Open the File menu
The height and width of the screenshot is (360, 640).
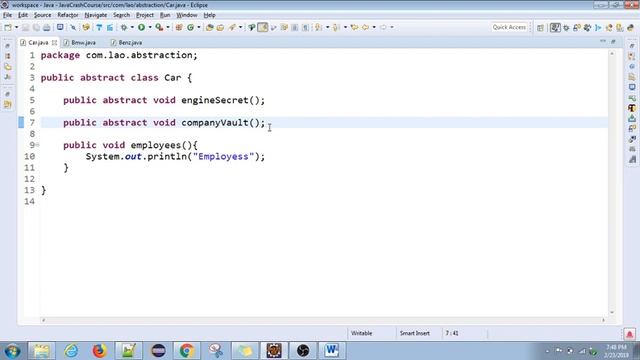pos(7,15)
